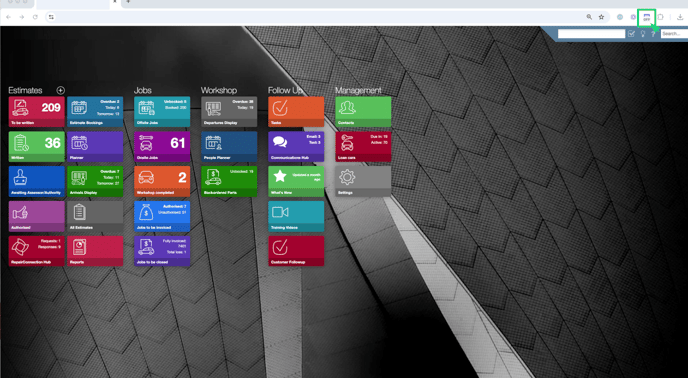Open the question mark help icon
Viewport: 688px width, 378px height.
[x=653, y=33]
